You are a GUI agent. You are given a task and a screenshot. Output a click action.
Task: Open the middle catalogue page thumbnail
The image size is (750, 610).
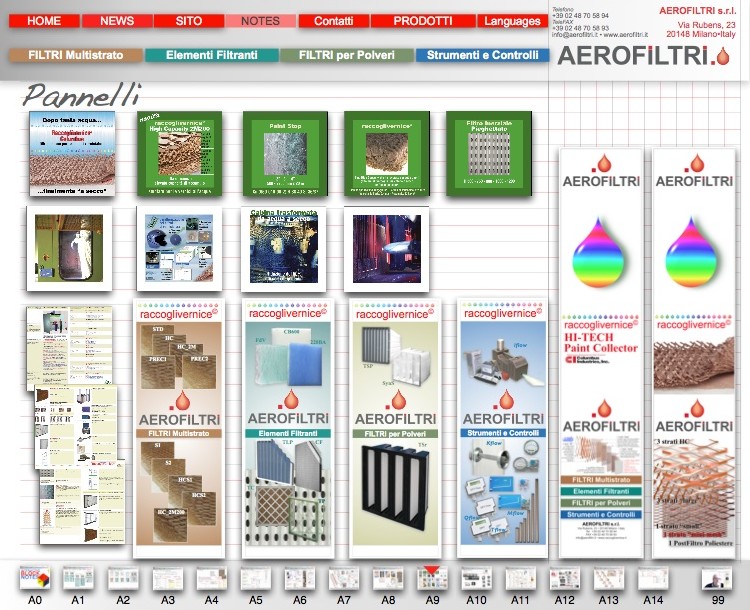pos(77,426)
